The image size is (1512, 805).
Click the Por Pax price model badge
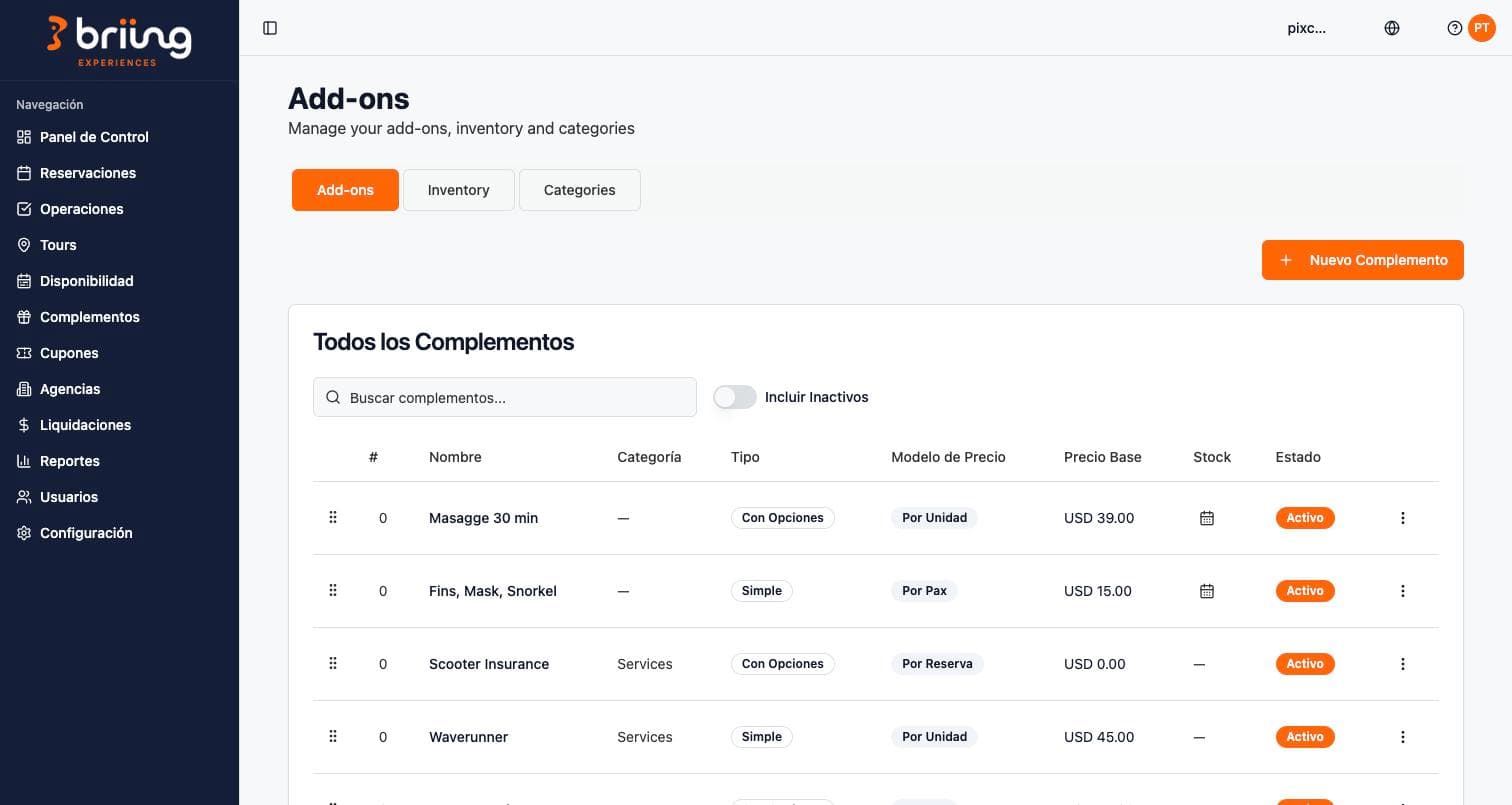924,591
